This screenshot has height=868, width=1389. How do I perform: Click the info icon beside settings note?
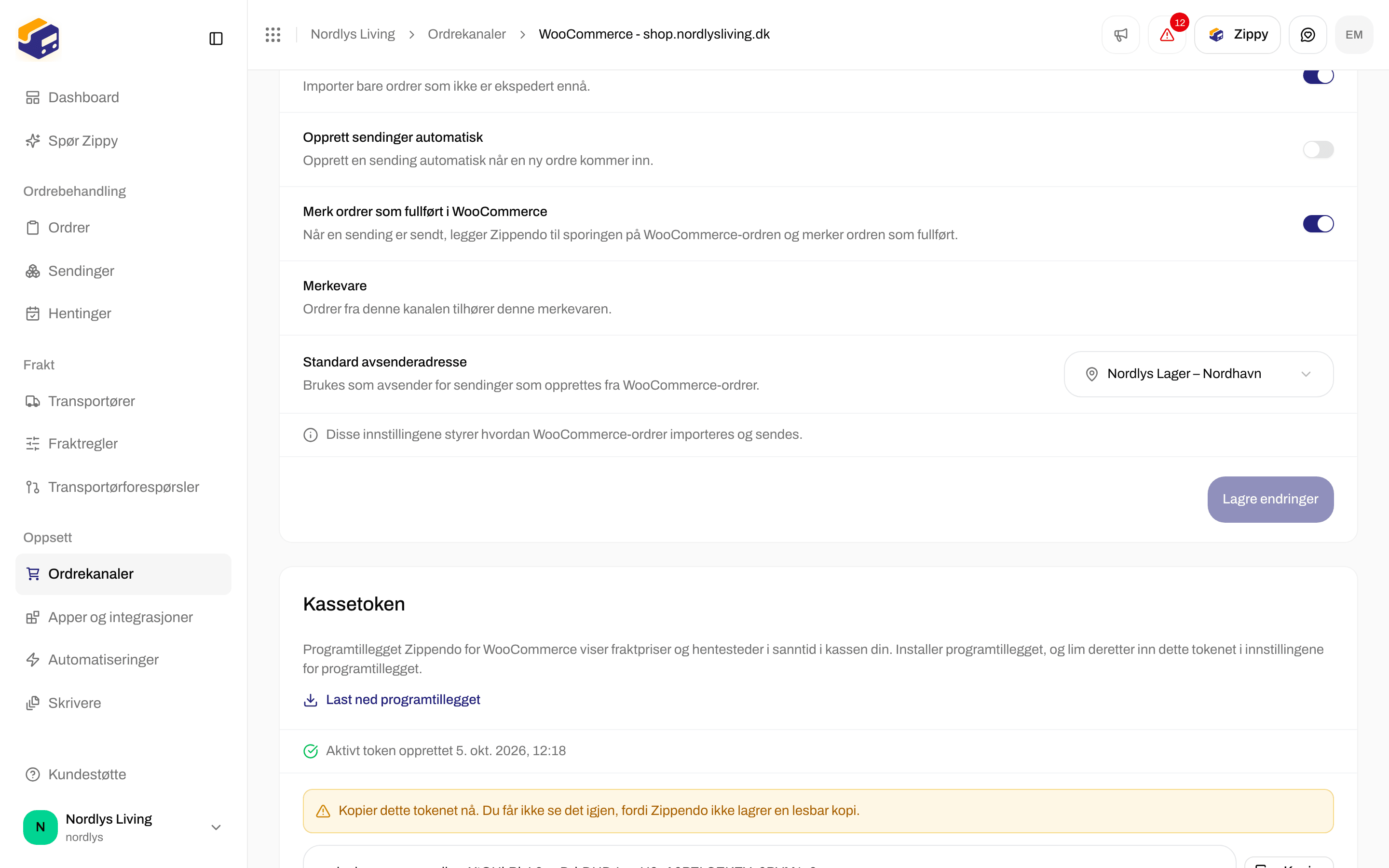coord(311,435)
